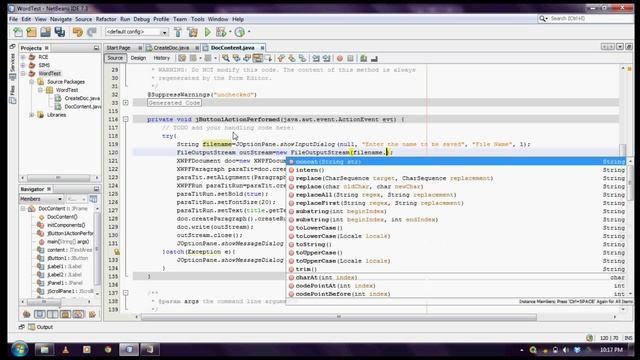Select the Source view button
Image resolution: width=640 pixels, height=360 pixels.
point(115,58)
